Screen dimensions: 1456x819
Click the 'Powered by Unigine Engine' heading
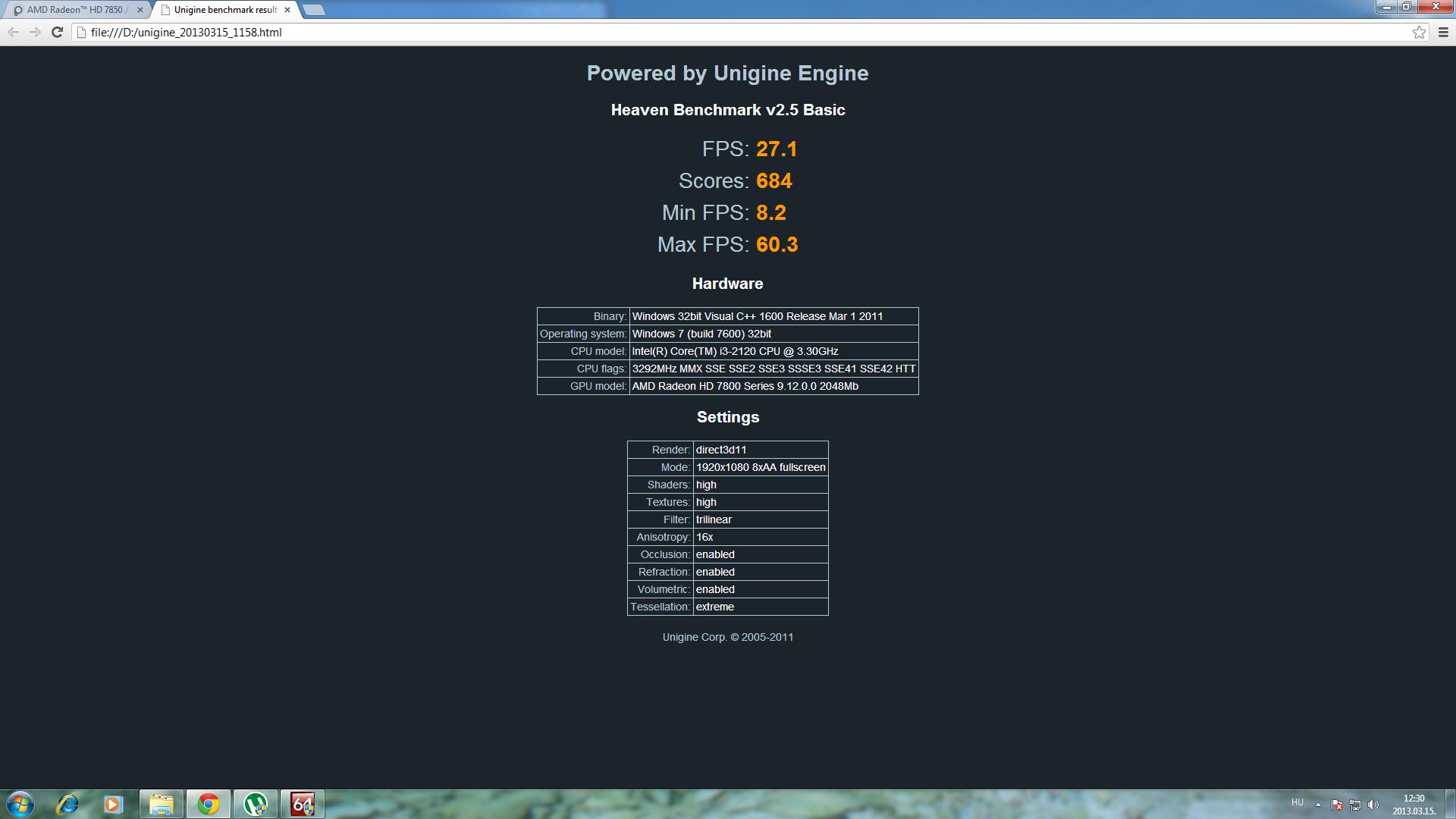(x=727, y=74)
